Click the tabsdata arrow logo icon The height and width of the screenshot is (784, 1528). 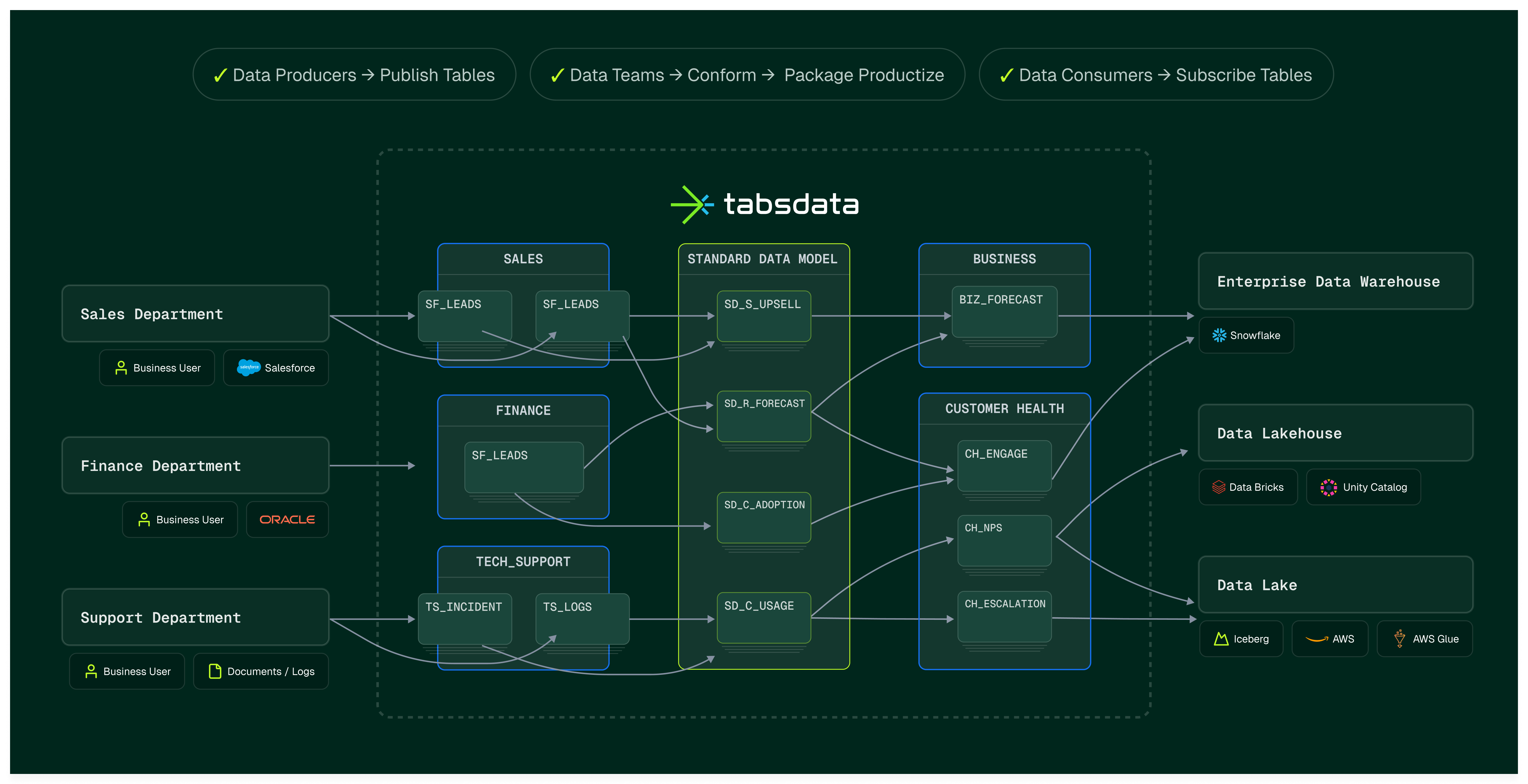click(x=692, y=204)
